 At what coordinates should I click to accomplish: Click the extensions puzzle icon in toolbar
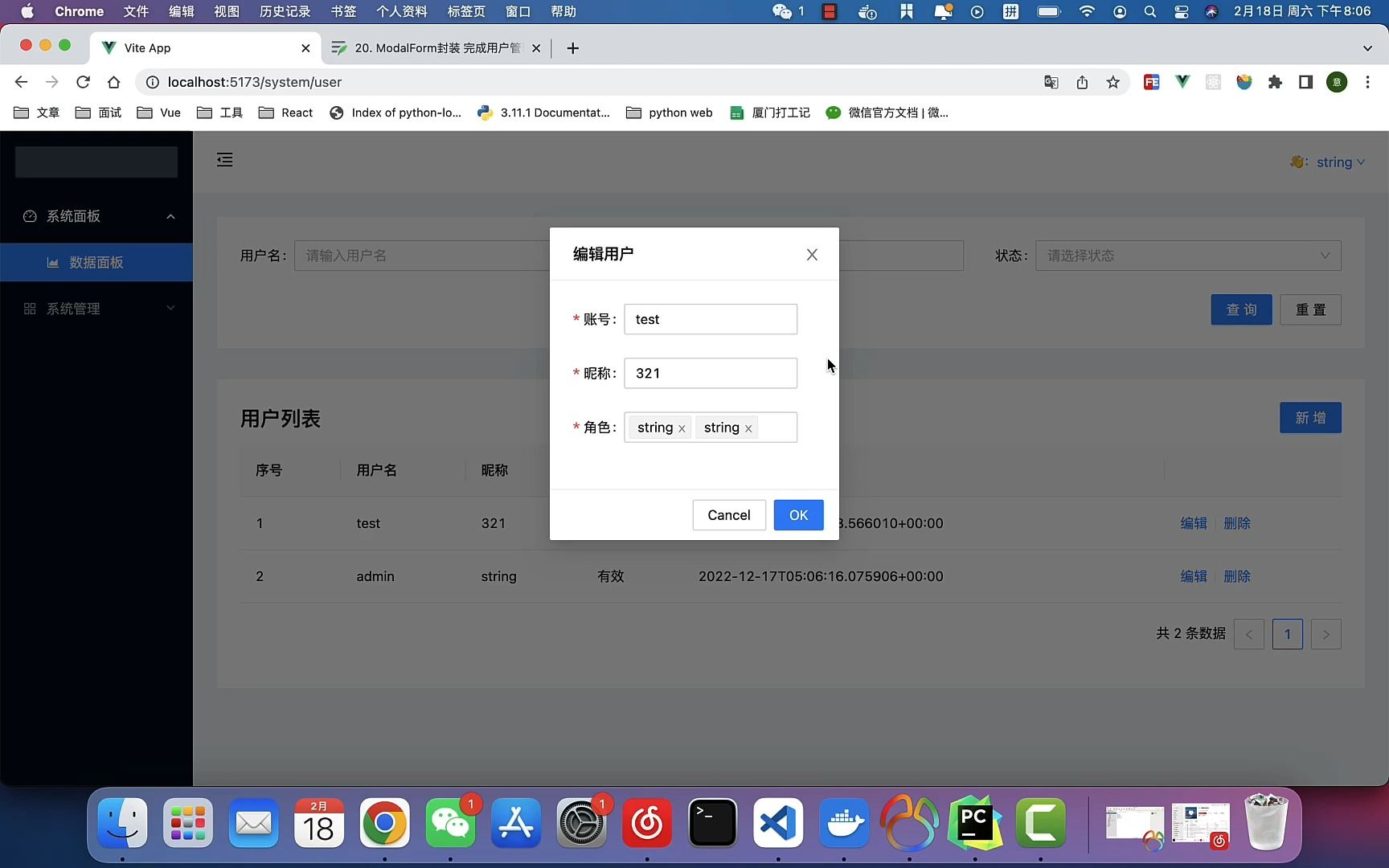tap(1275, 82)
